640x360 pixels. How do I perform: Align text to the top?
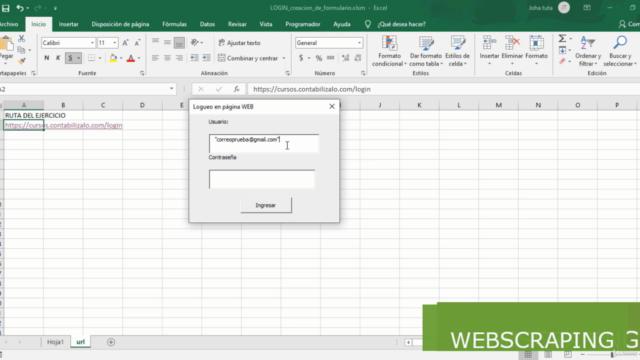pyautogui.click(x=155, y=42)
